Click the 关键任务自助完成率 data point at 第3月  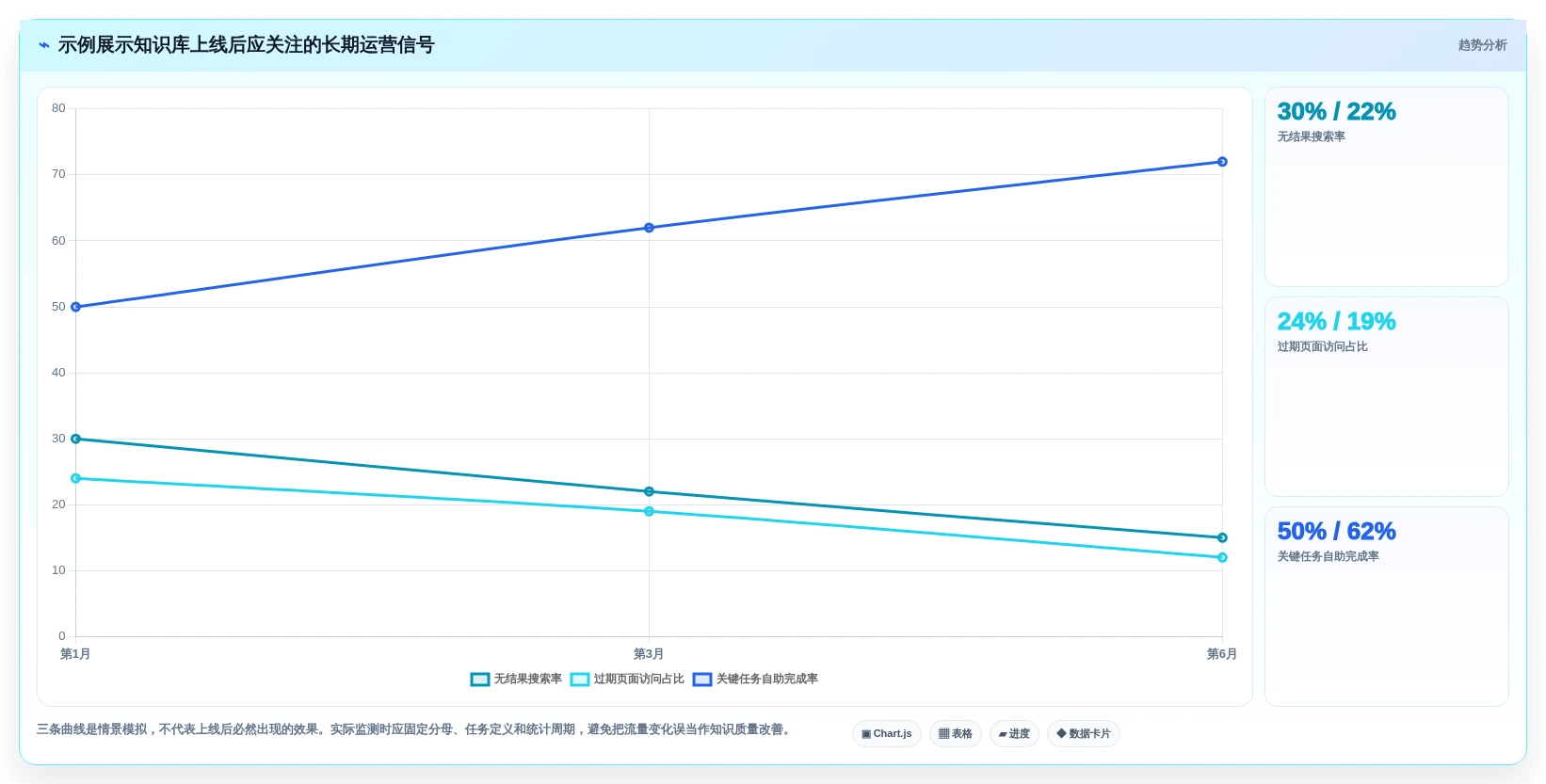(x=649, y=228)
